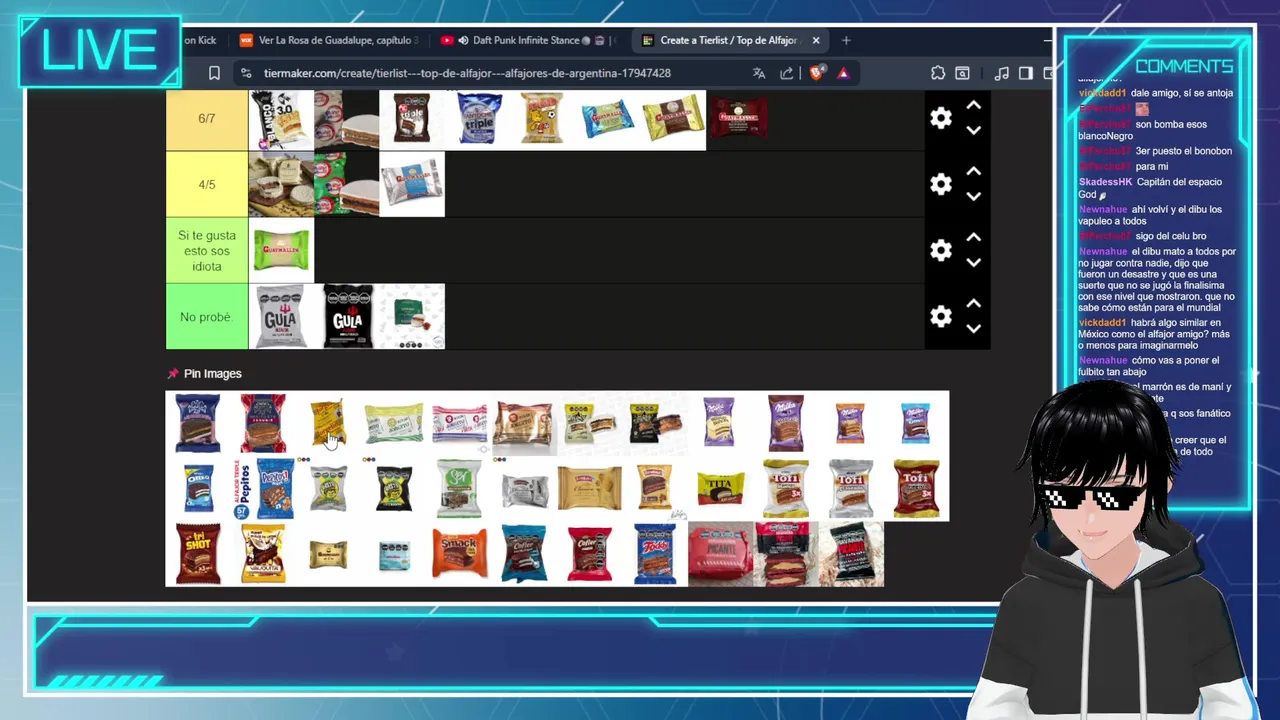Screen dimensions: 1280x720
Task: View site information icon left of the URL
Action: (x=245, y=73)
